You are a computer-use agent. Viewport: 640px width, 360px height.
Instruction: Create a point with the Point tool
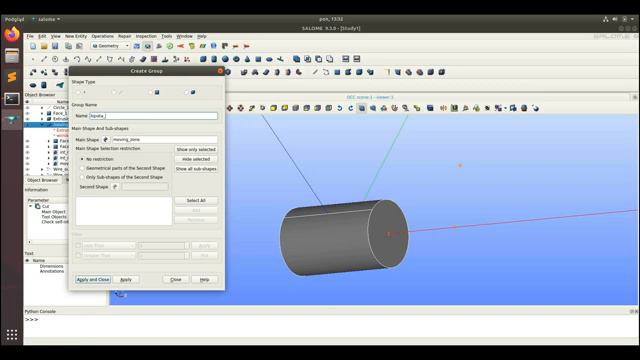click(33, 59)
